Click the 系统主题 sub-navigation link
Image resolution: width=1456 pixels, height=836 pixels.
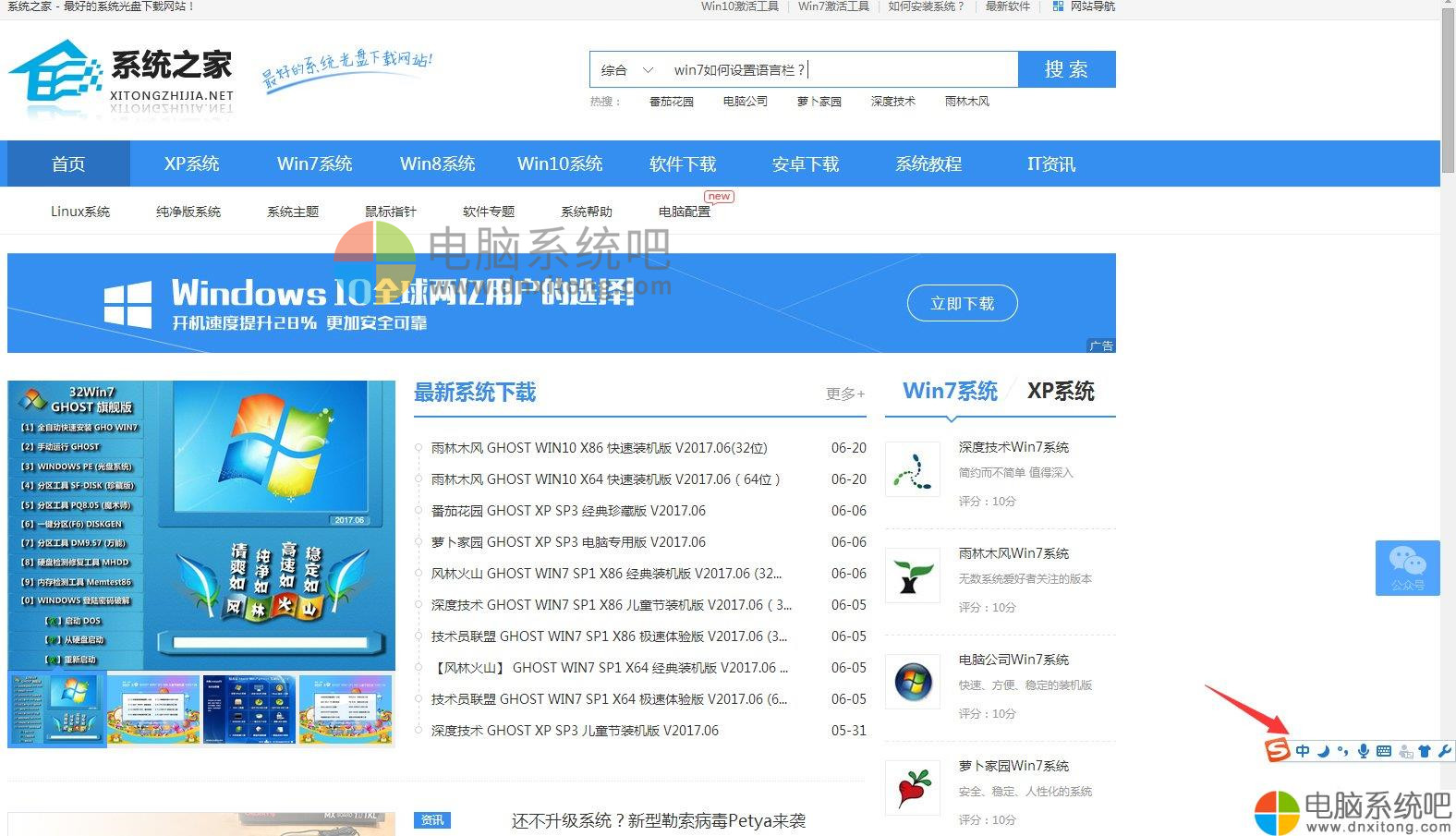click(293, 212)
